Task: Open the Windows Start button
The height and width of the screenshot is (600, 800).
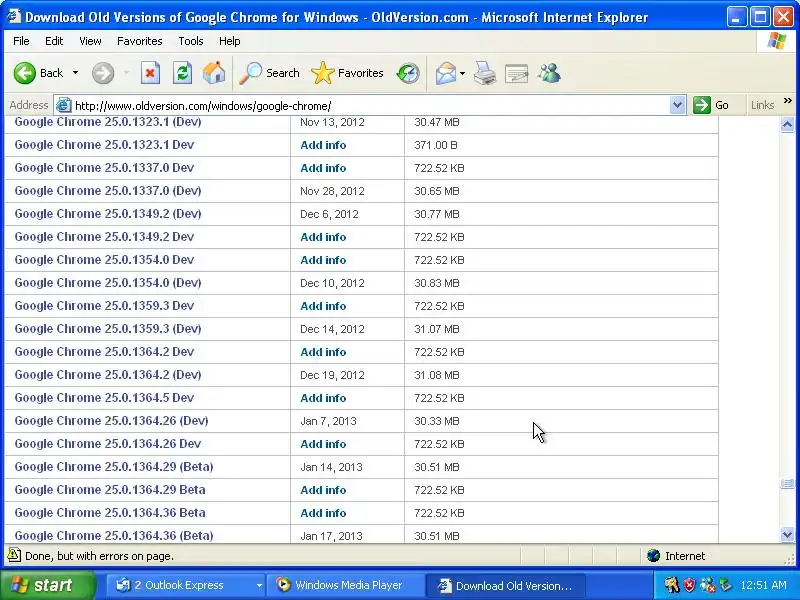Action: (48, 585)
